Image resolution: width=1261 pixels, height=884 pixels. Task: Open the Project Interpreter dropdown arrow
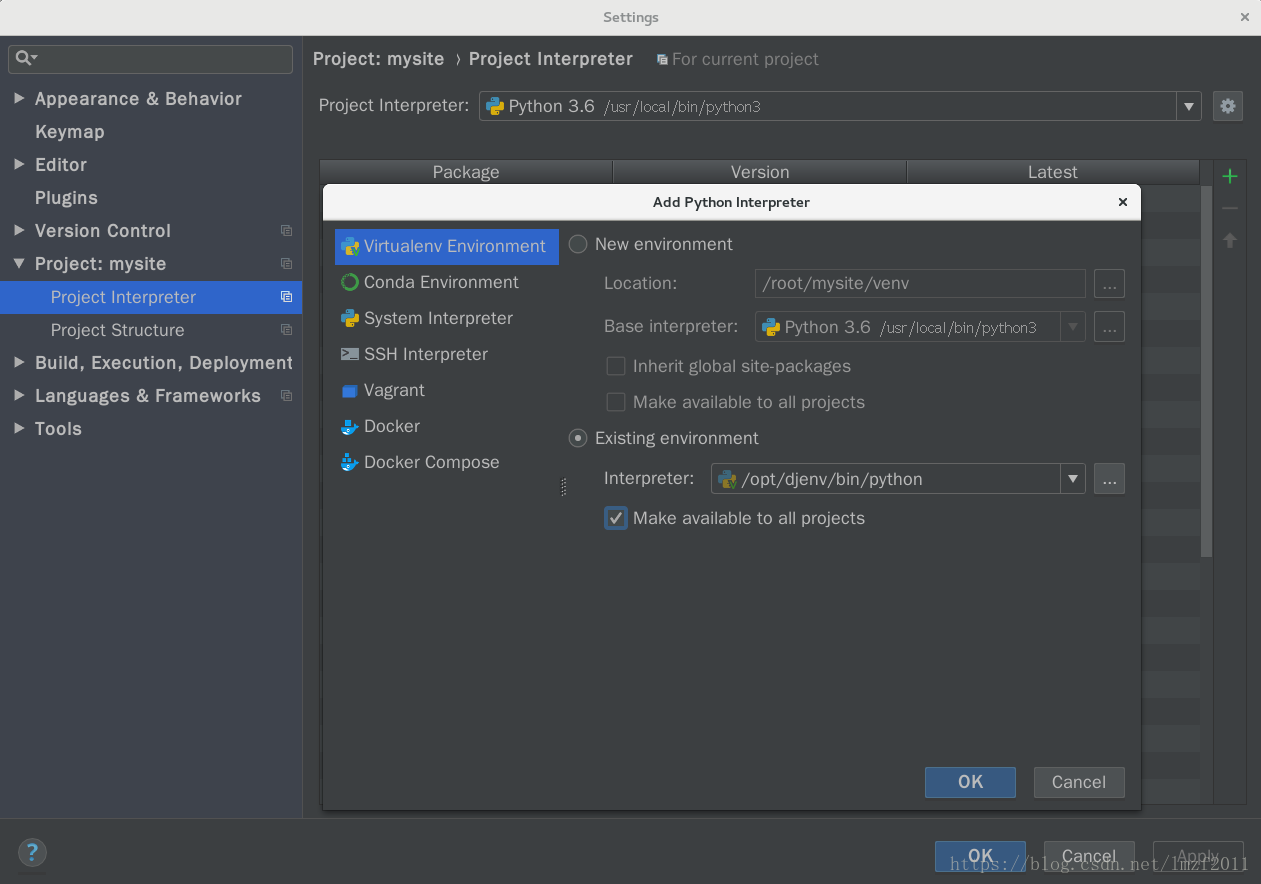(1189, 106)
